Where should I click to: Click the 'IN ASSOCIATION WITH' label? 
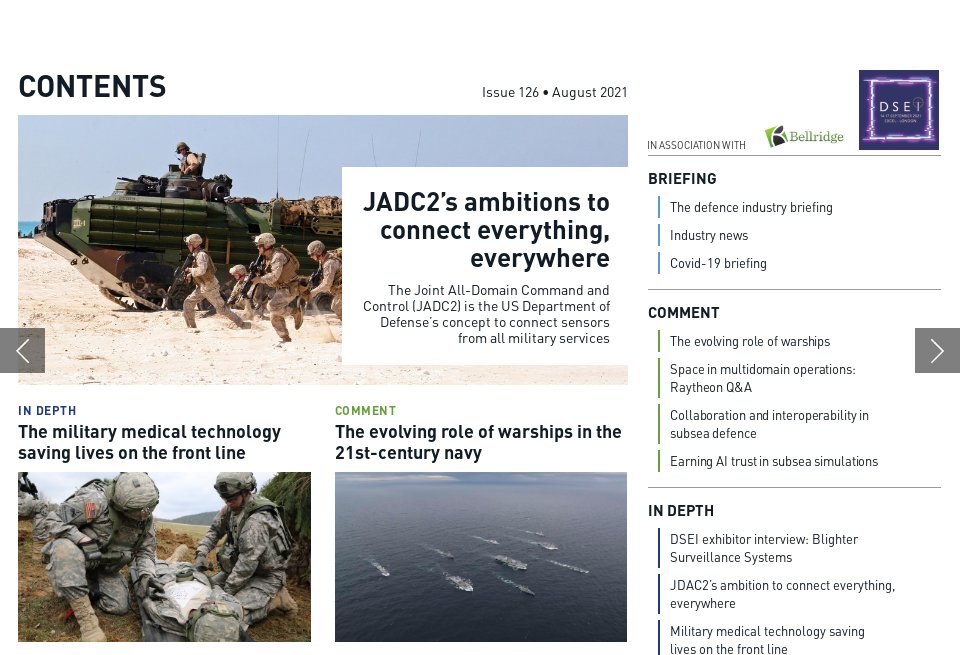[x=696, y=145]
